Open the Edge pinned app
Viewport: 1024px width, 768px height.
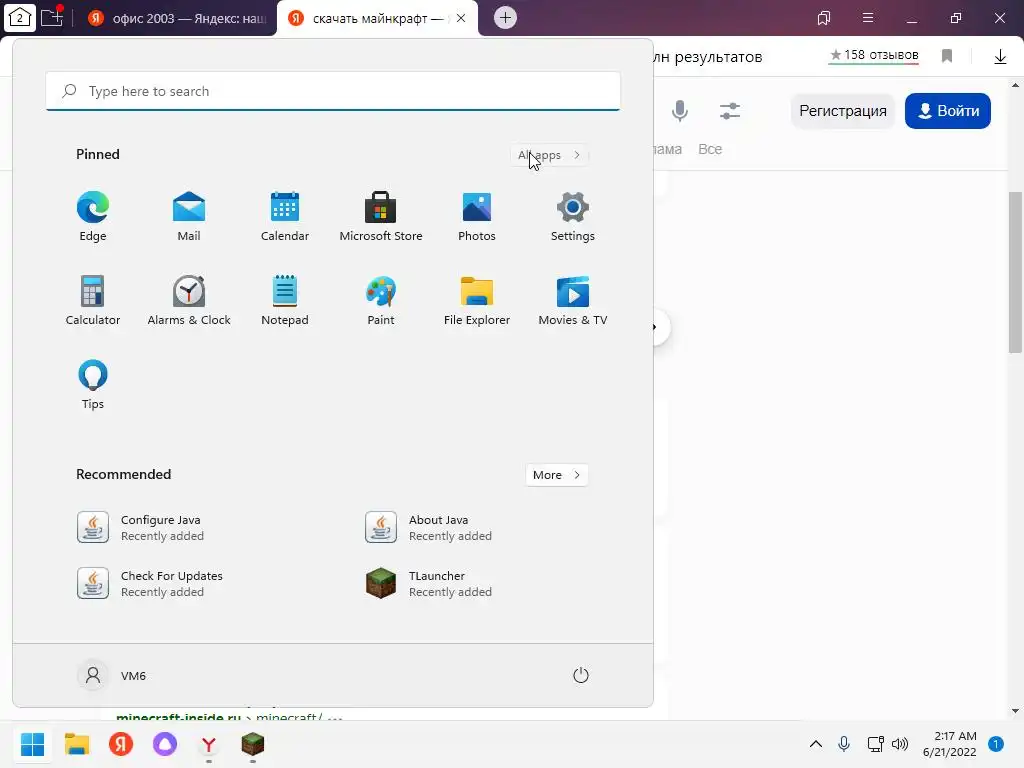coord(93,217)
